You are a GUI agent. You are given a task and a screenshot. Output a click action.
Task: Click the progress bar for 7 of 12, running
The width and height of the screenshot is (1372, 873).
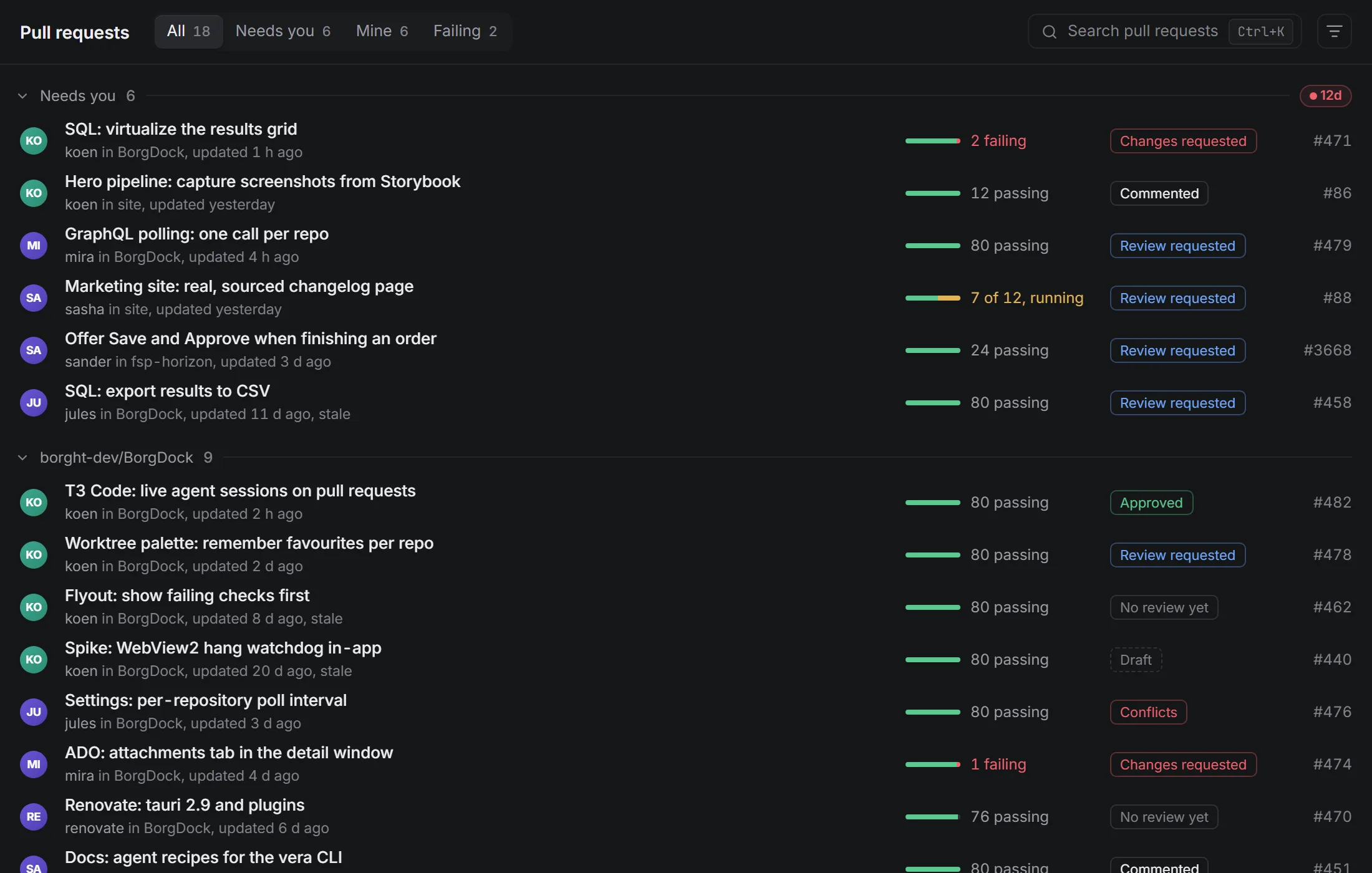[x=933, y=298]
